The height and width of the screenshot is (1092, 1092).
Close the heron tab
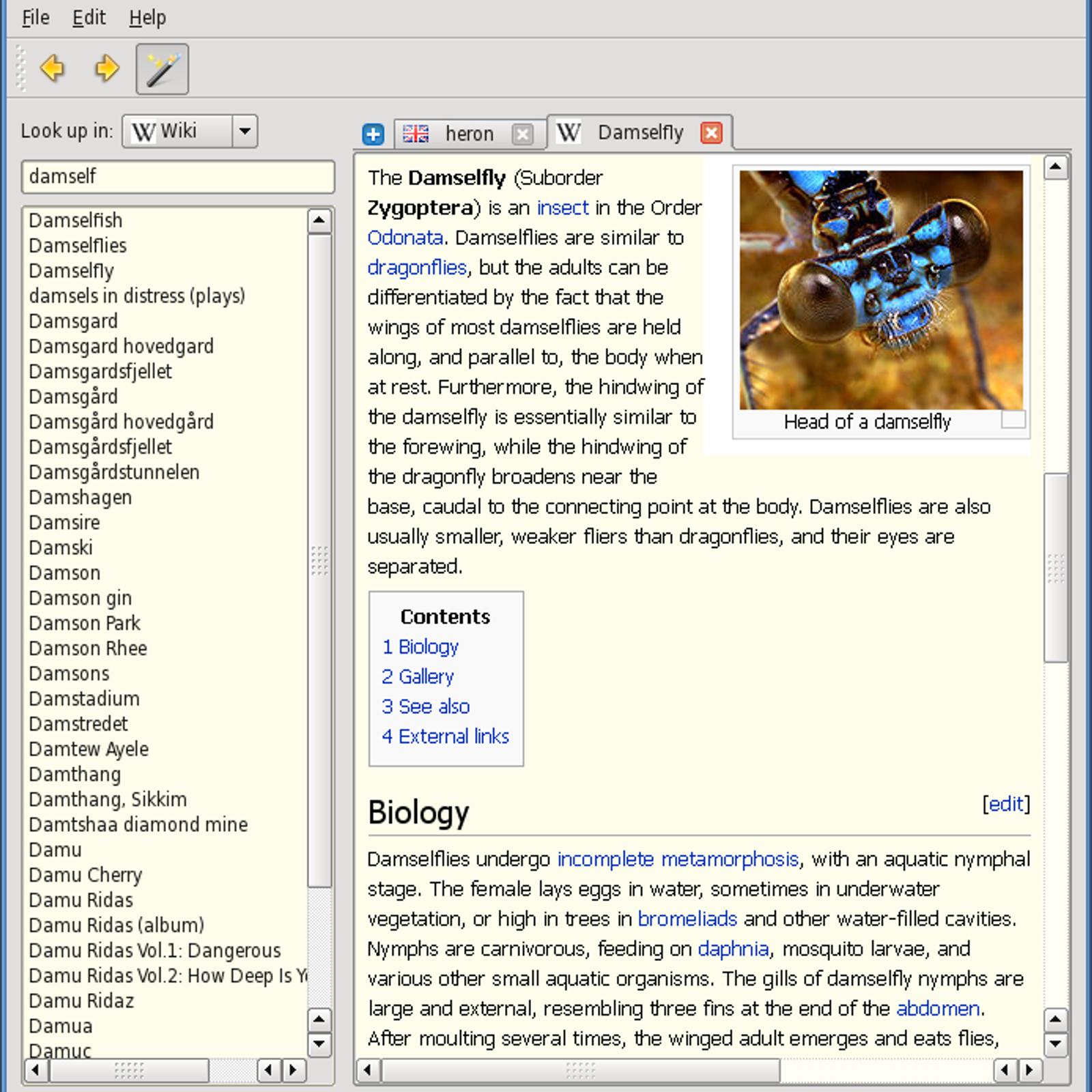click(x=523, y=134)
